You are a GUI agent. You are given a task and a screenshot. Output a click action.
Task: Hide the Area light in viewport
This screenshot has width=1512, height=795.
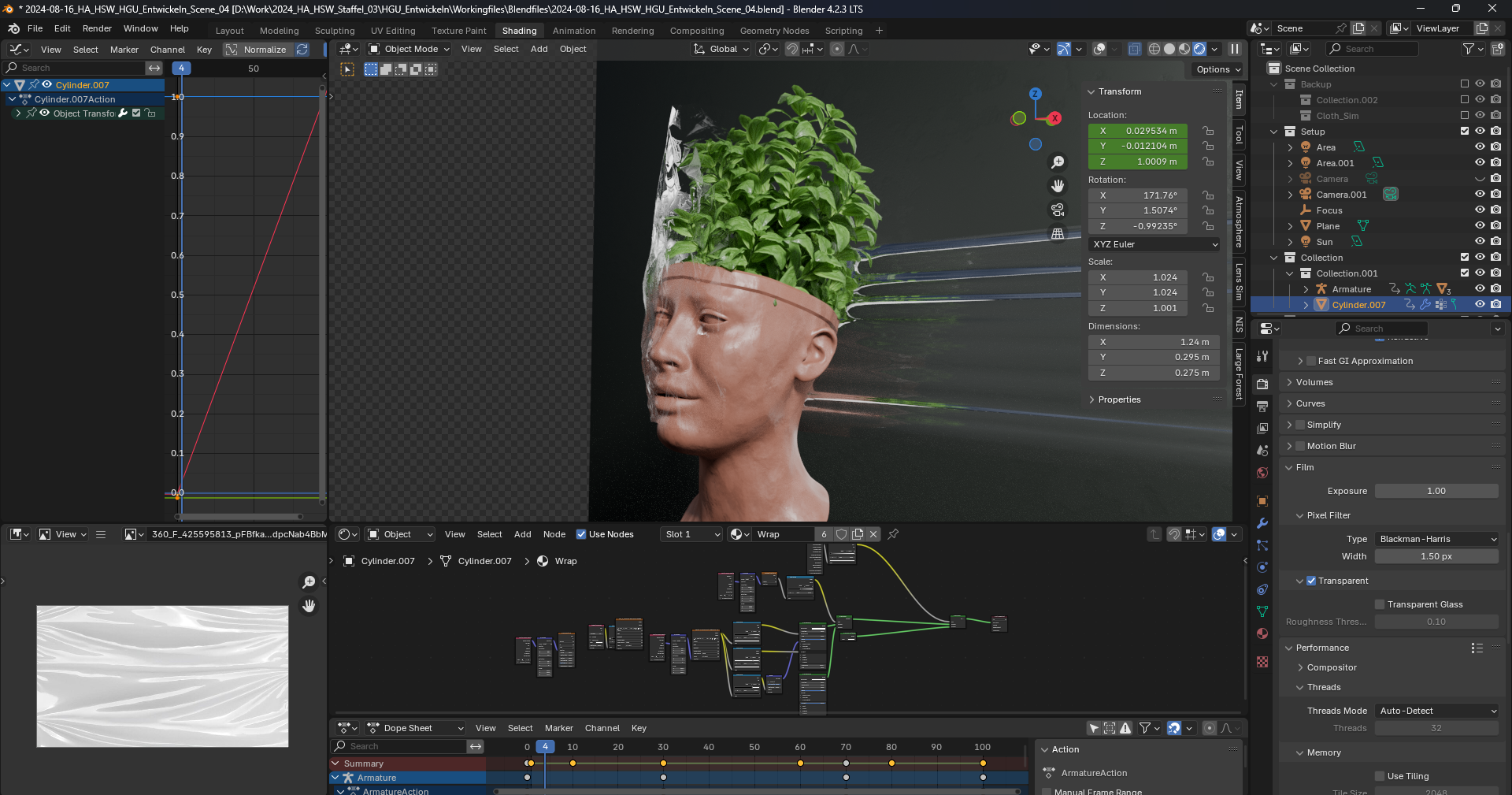tap(1480, 147)
